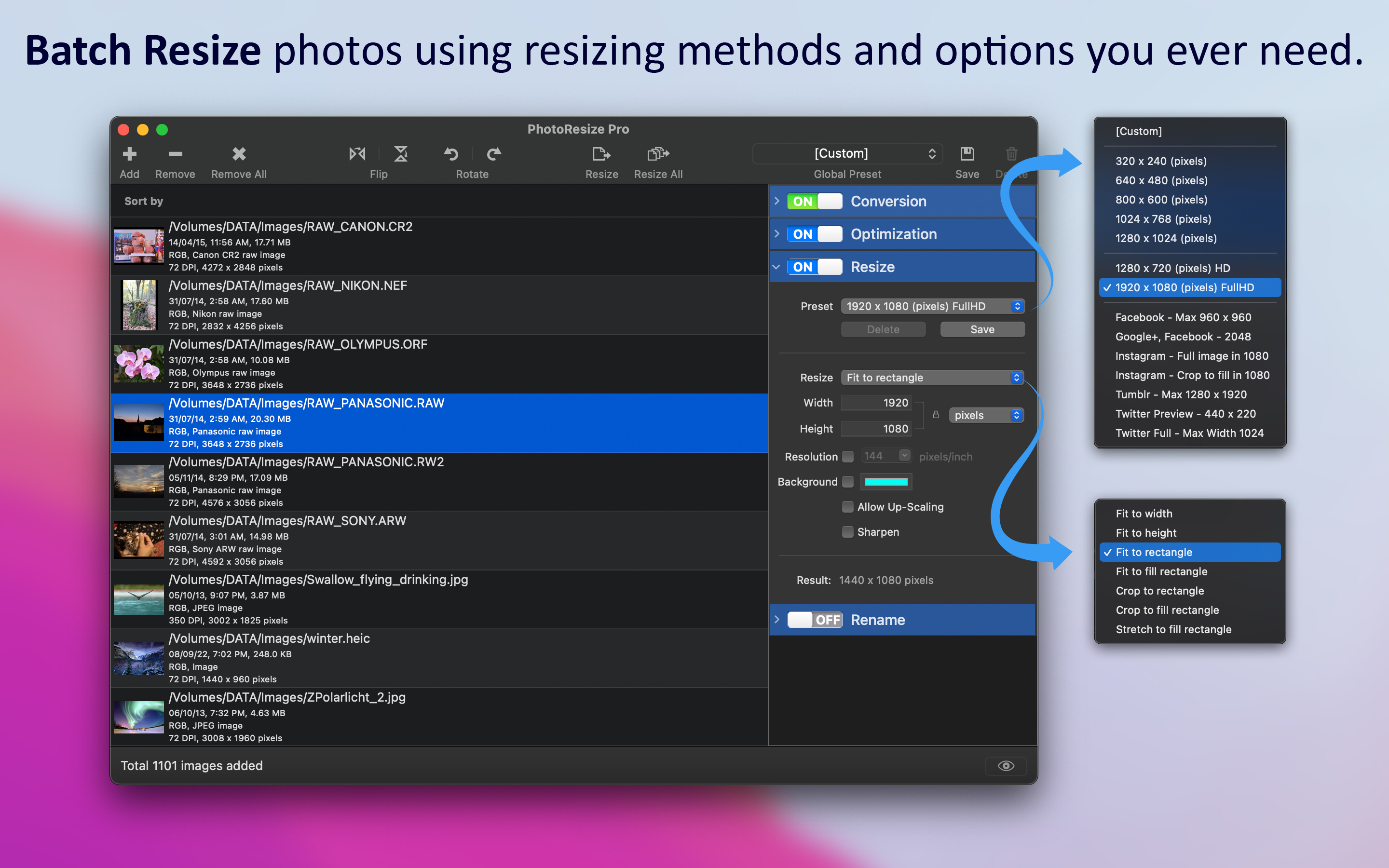The image size is (1389, 868).
Task: Collapse the Resize section chevron
Action: 776,267
